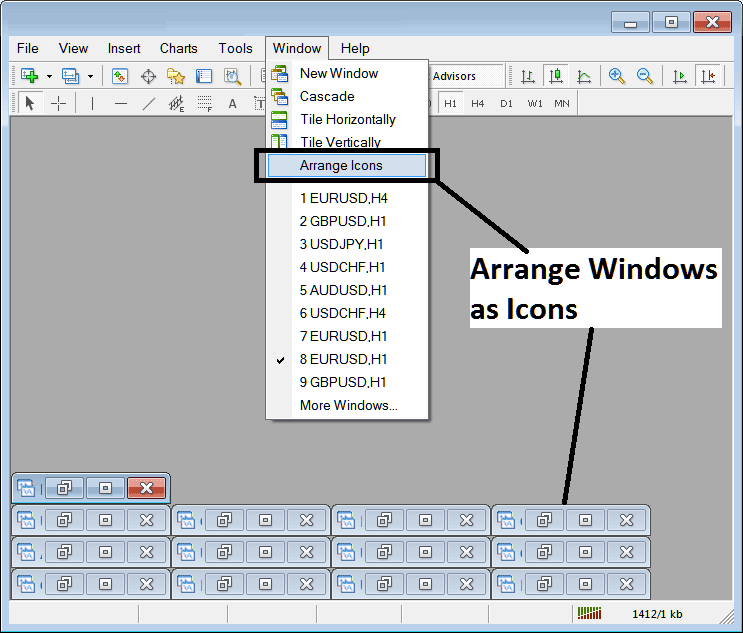Switch chart to Line Chart icon
The image size is (743, 633).
coord(584,76)
